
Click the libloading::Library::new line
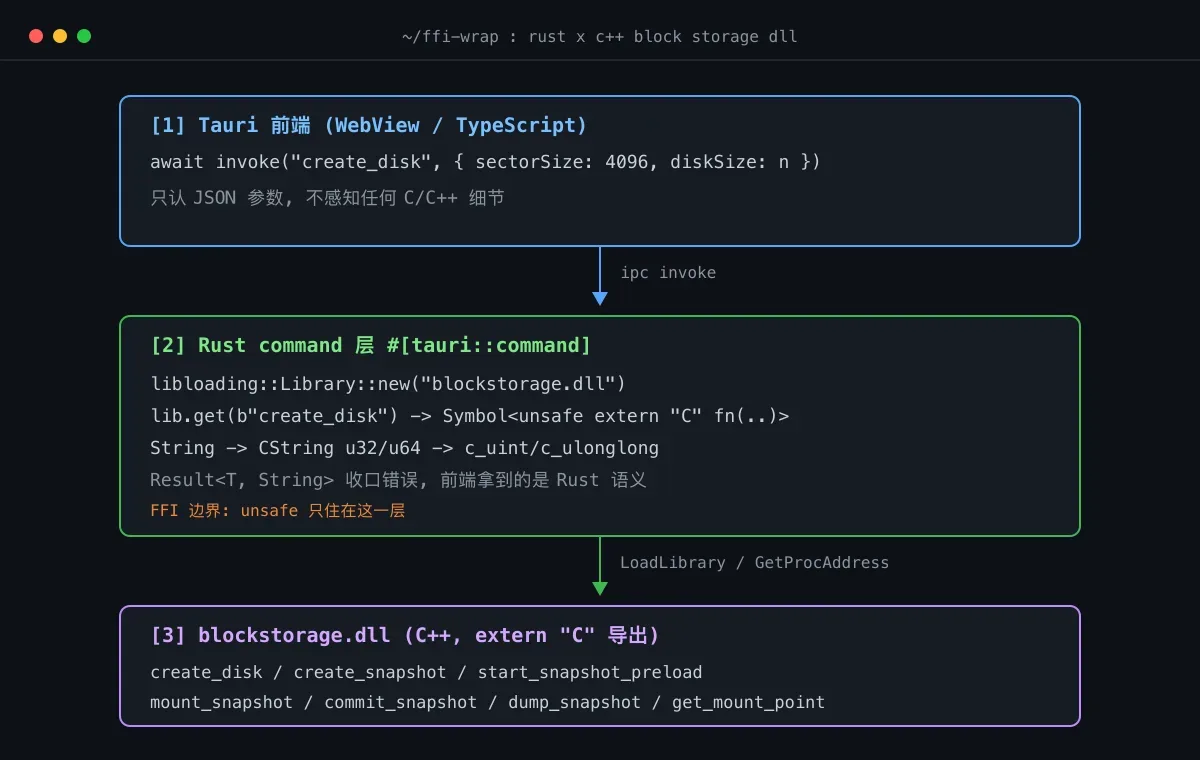pos(388,383)
